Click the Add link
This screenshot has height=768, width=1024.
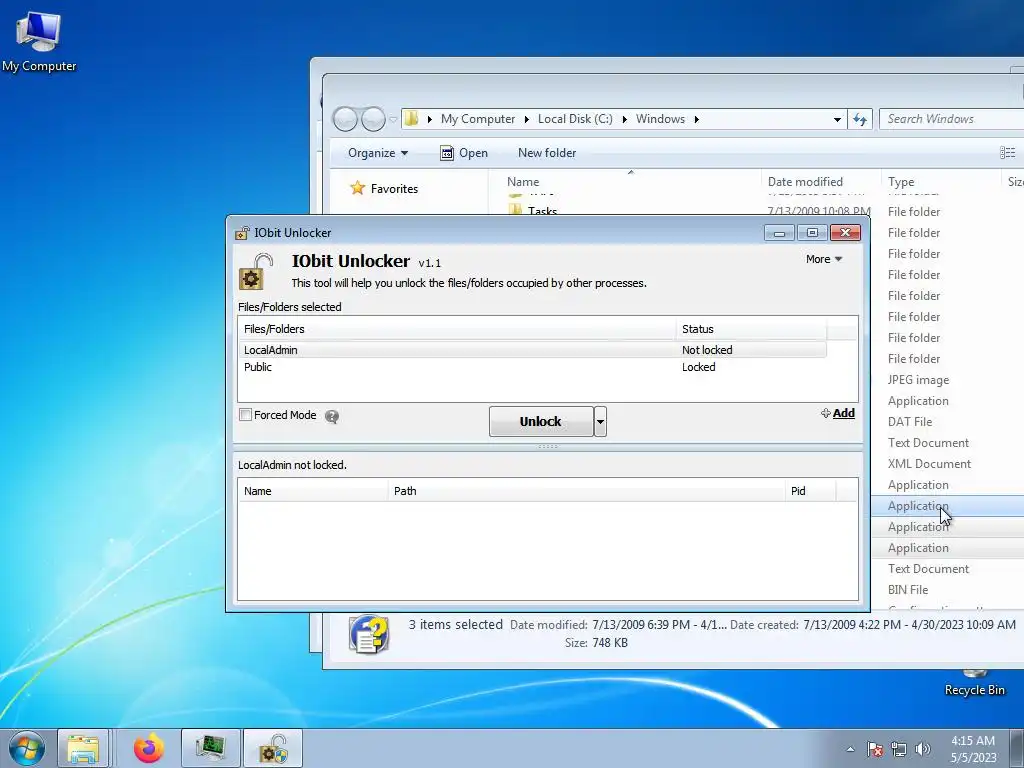click(838, 413)
